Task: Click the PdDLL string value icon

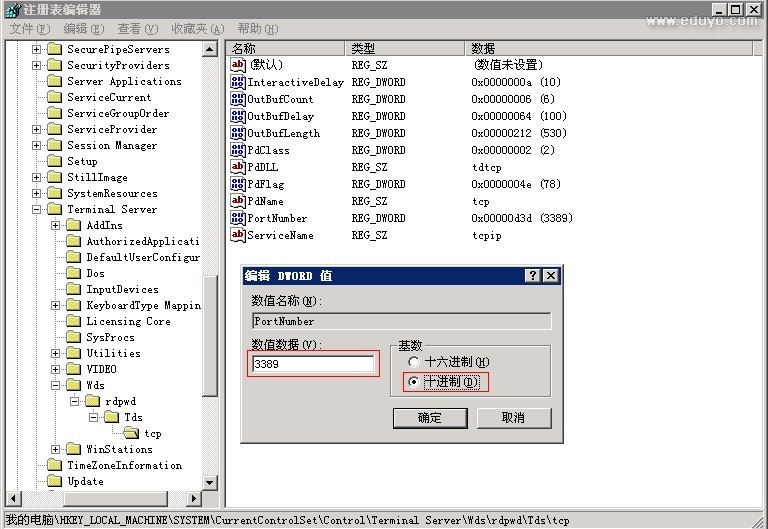Action: pos(238,167)
